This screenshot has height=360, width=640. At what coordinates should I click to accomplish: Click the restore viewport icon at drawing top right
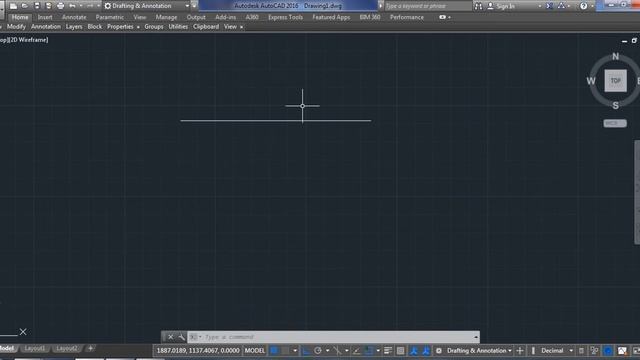pos(634,41)
